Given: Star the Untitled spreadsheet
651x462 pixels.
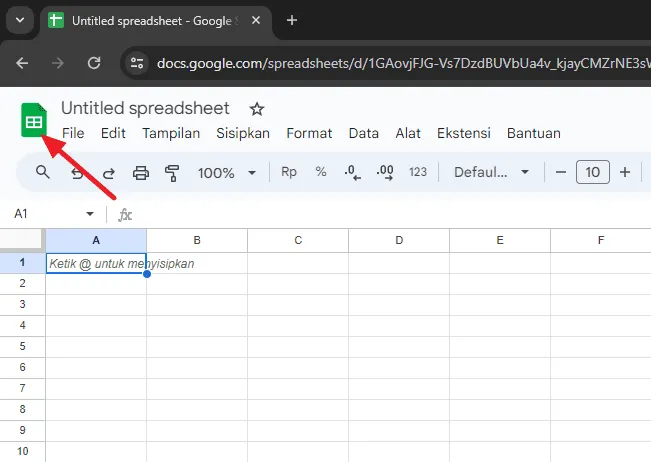Looking at the screenshot, I should point(257,109).
